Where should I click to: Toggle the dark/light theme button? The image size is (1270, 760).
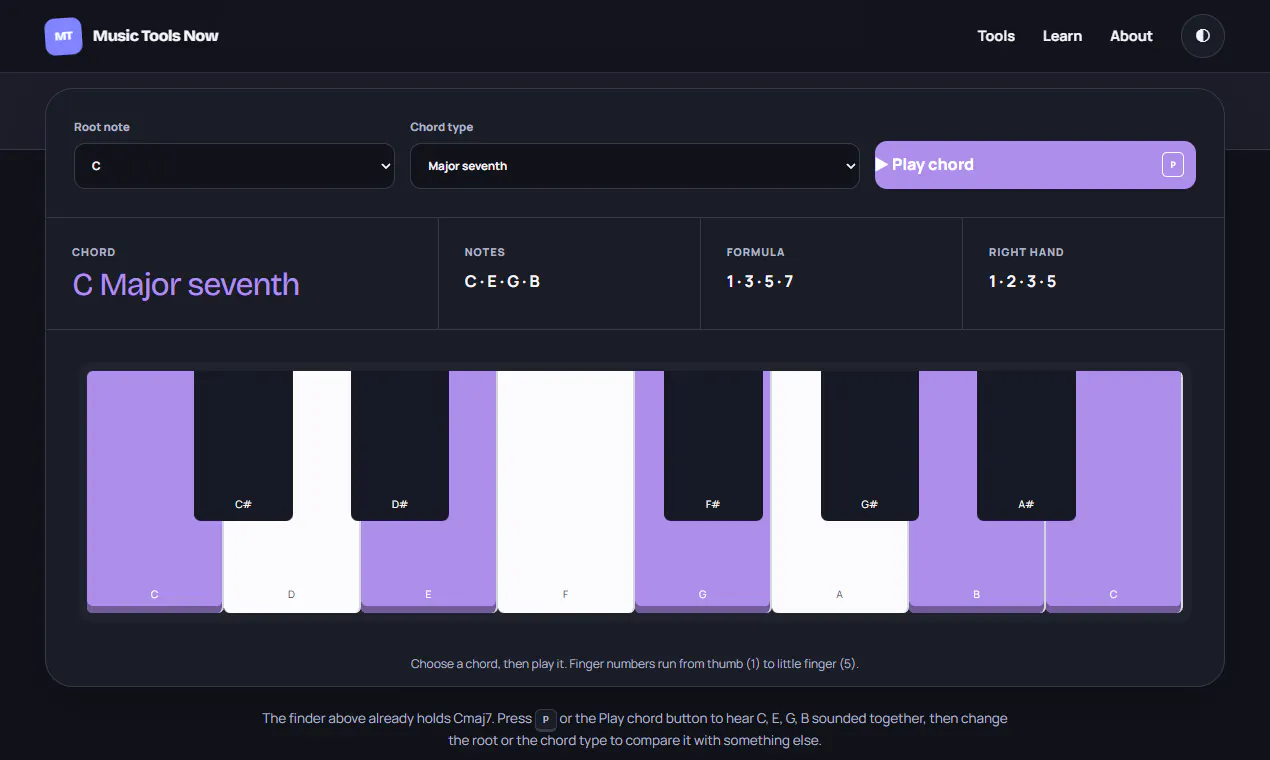pyautogui.click(x=1202, y=36)
